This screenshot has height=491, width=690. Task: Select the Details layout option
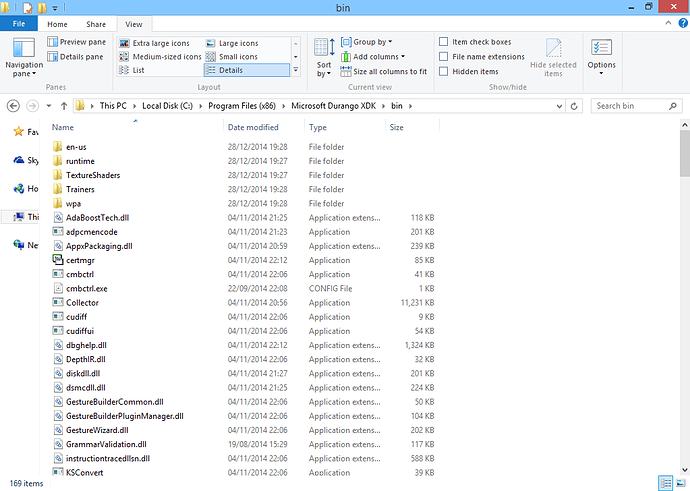[246, 70]
